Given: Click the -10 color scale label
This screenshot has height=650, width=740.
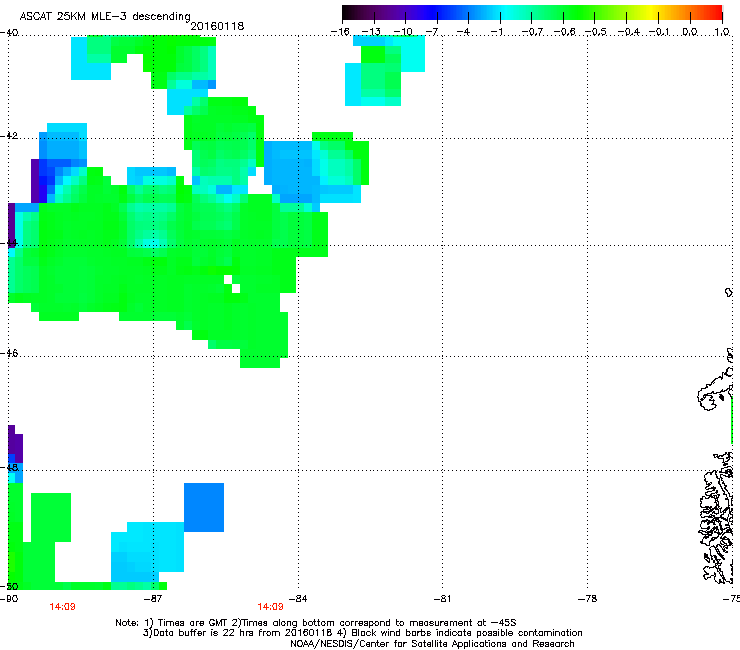Looking at the screenshot, I should [x=403, y=32].
